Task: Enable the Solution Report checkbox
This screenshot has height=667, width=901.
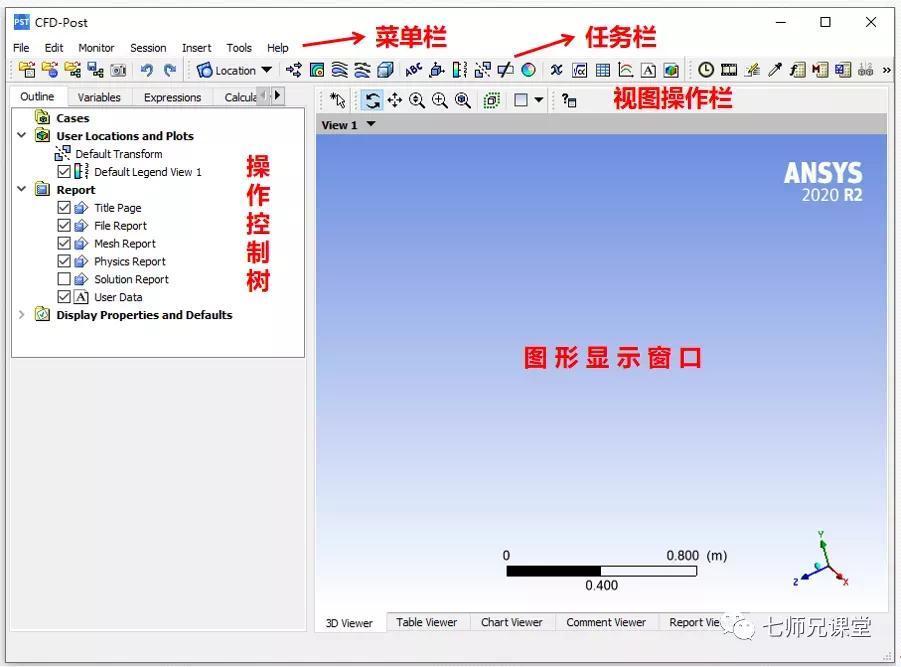Action: click(63, 279)
